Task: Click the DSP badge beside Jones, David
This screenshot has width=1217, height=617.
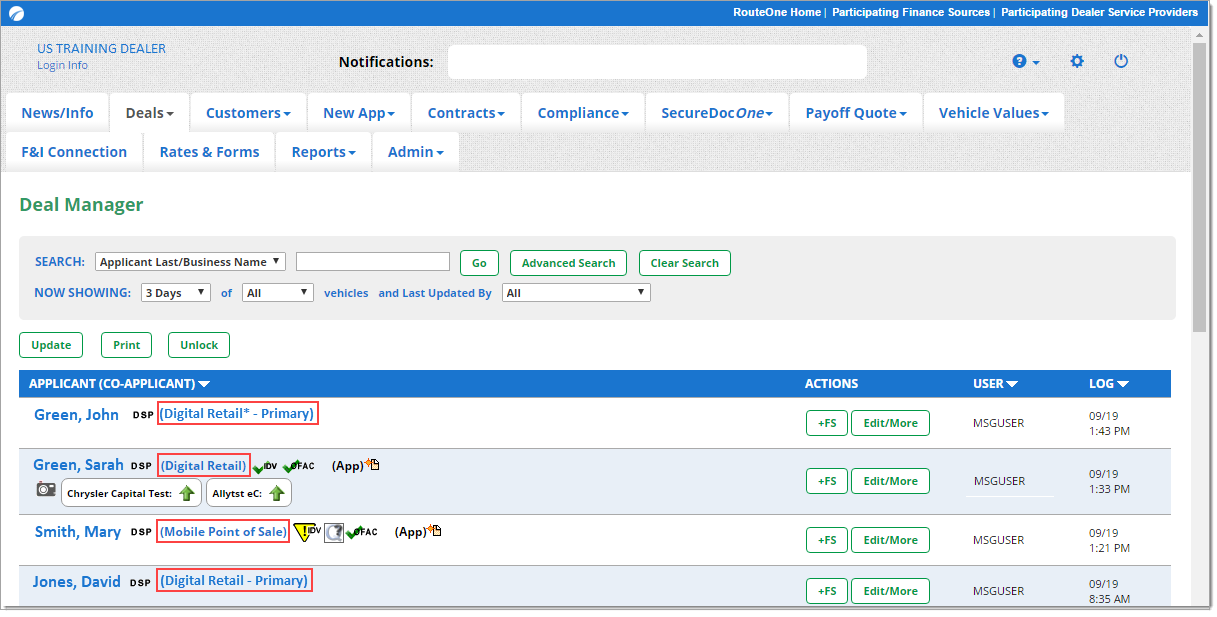Action: pos(141,582)
